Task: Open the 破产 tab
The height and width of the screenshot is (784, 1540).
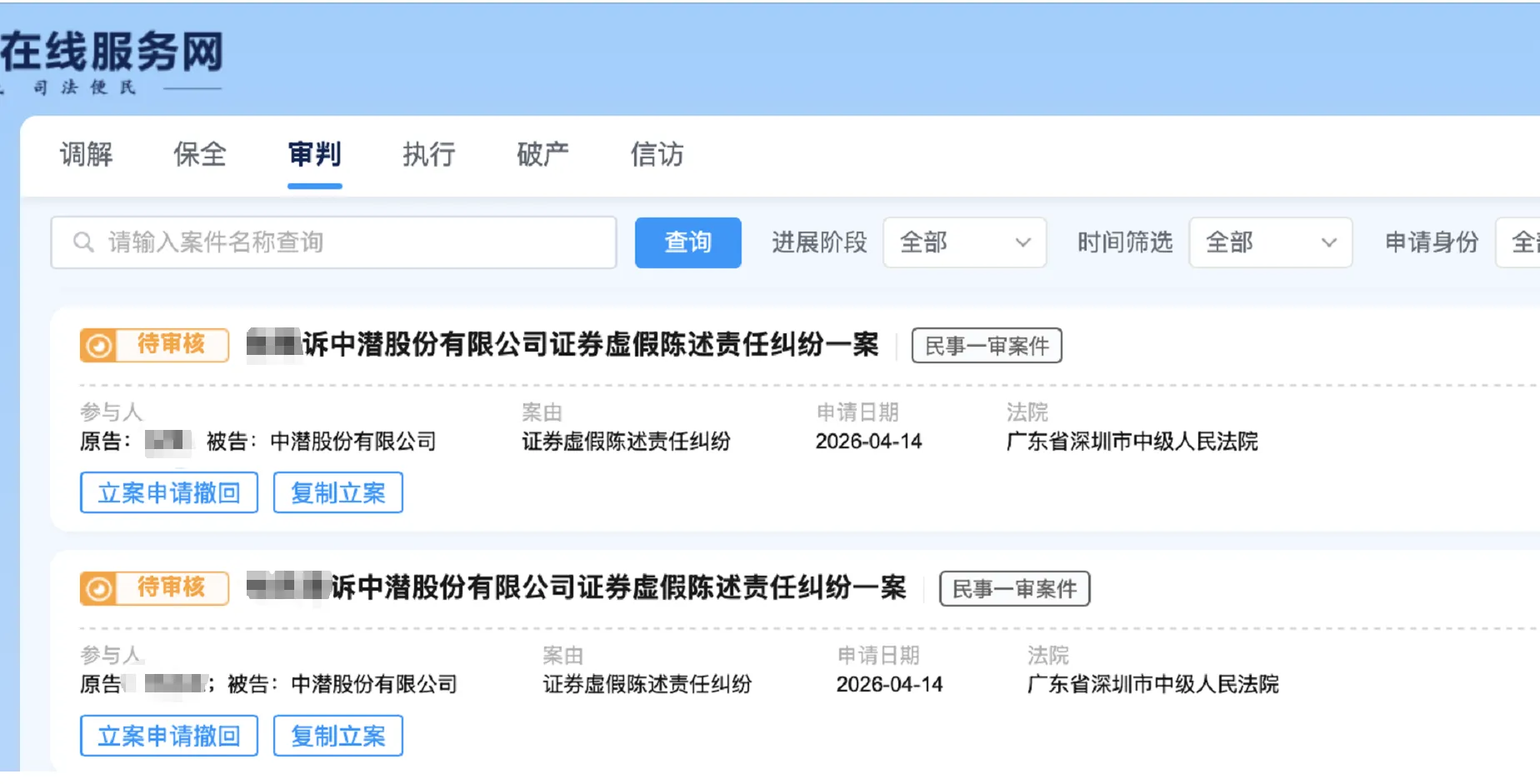Action: 542,154
